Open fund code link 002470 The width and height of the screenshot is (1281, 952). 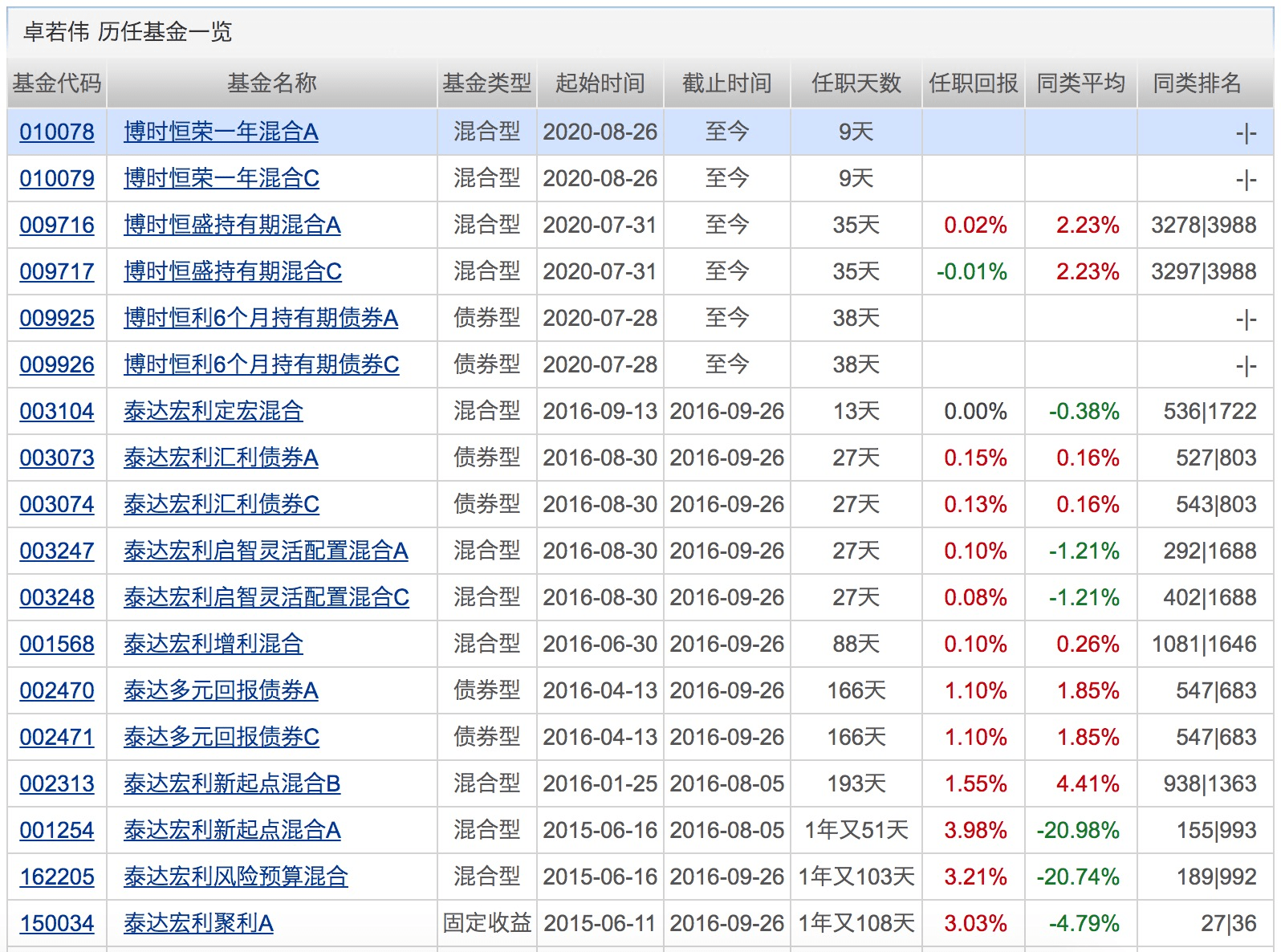click(57, 690)
